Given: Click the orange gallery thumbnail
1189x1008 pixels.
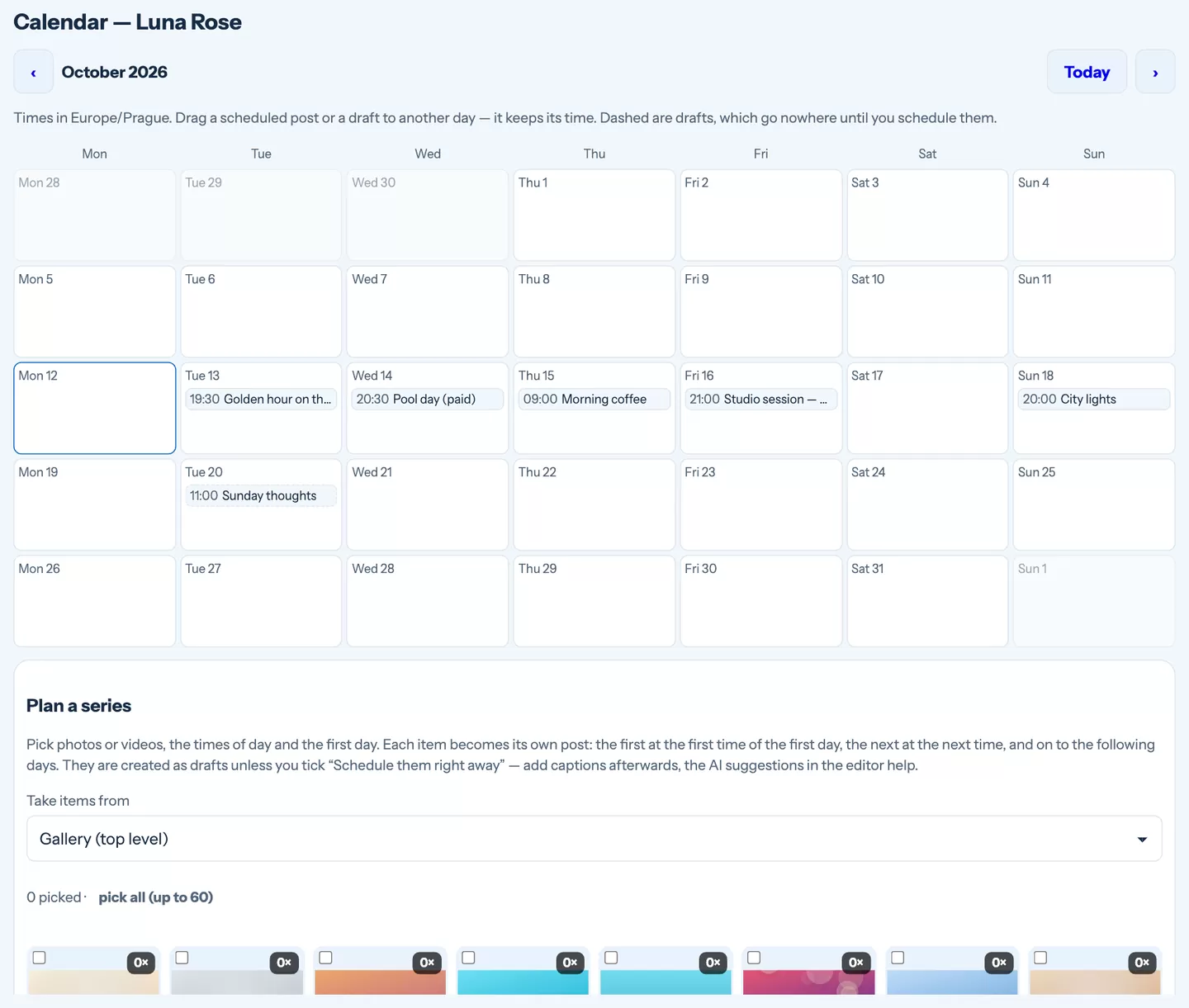Looking at the screenshot, I should [380, 971].
